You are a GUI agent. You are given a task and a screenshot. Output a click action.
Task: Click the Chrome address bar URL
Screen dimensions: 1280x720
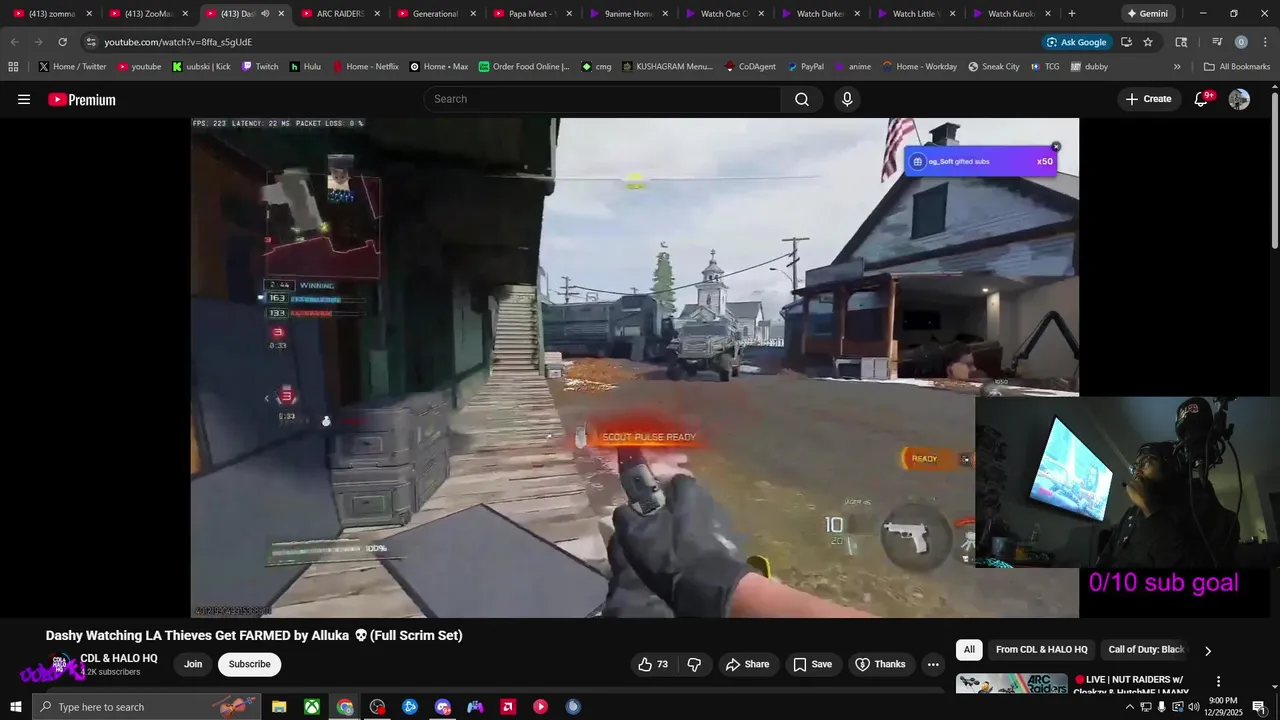[178, 42]
